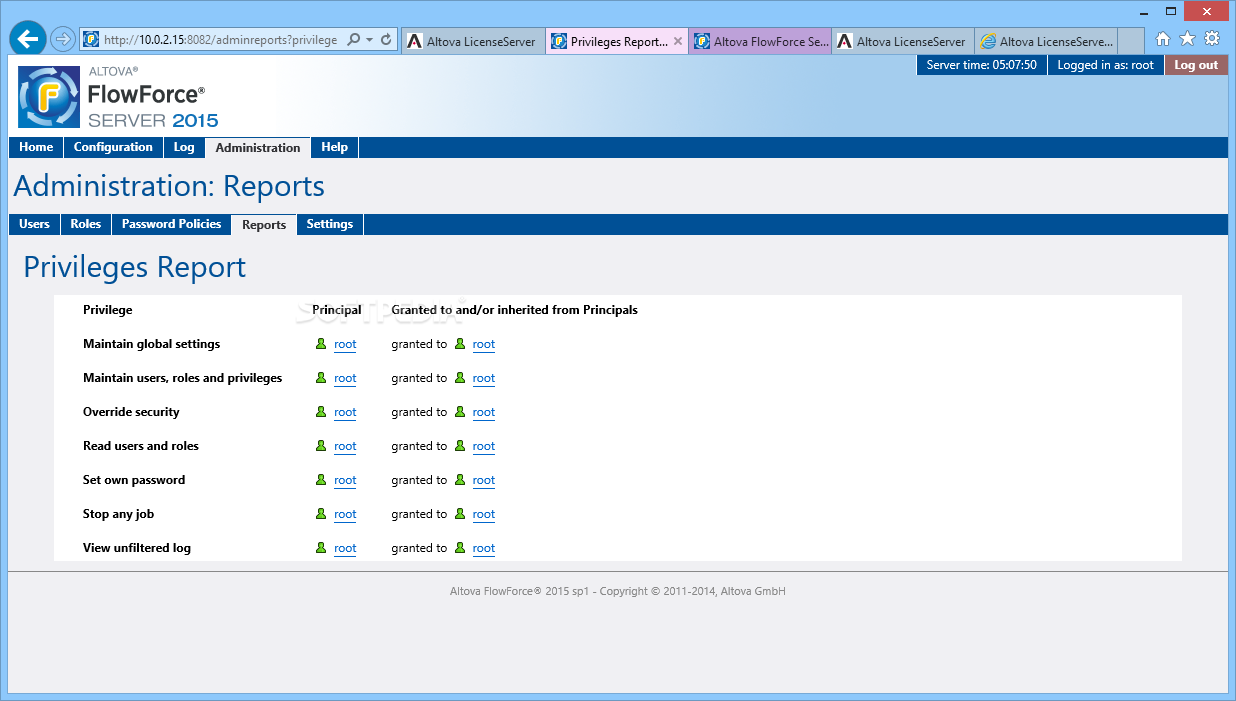The width and height of the screenshot is (1236, 701).
Task: Open the address bar dropdown arrow
Action: point(369,40)
